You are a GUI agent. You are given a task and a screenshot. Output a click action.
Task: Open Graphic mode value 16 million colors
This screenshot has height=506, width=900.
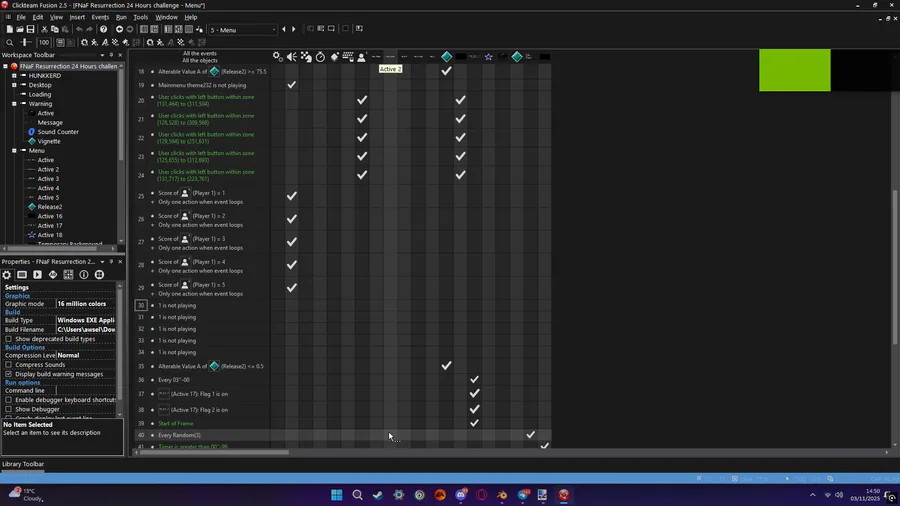point(86,304)
